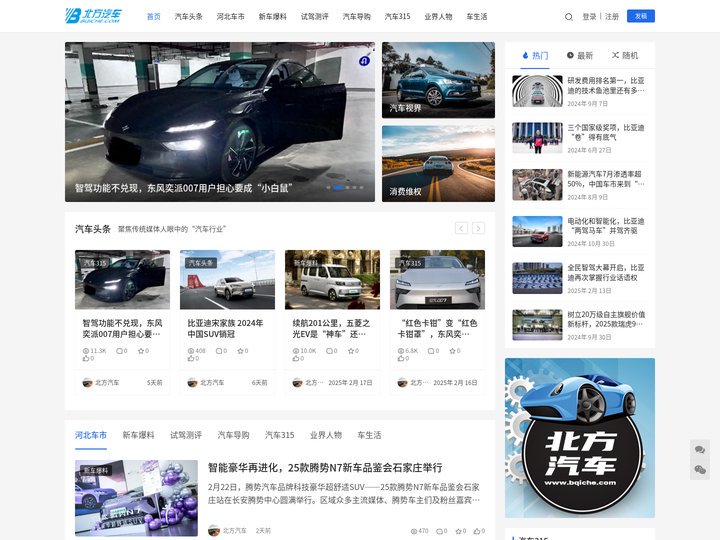
Task: Click the shuffle icon on 随机 tab
Action: click(615, 55)
